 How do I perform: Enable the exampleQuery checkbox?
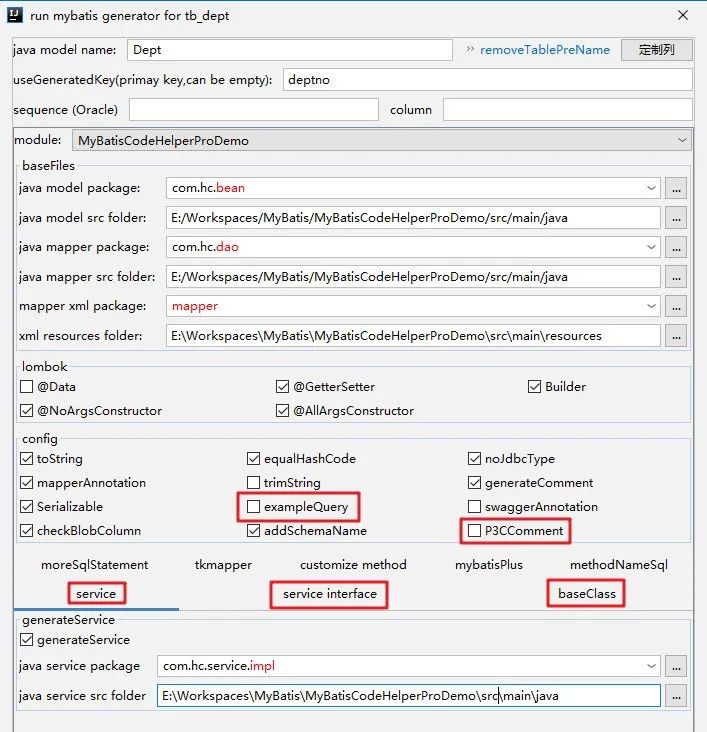click(x=254, y=507)
